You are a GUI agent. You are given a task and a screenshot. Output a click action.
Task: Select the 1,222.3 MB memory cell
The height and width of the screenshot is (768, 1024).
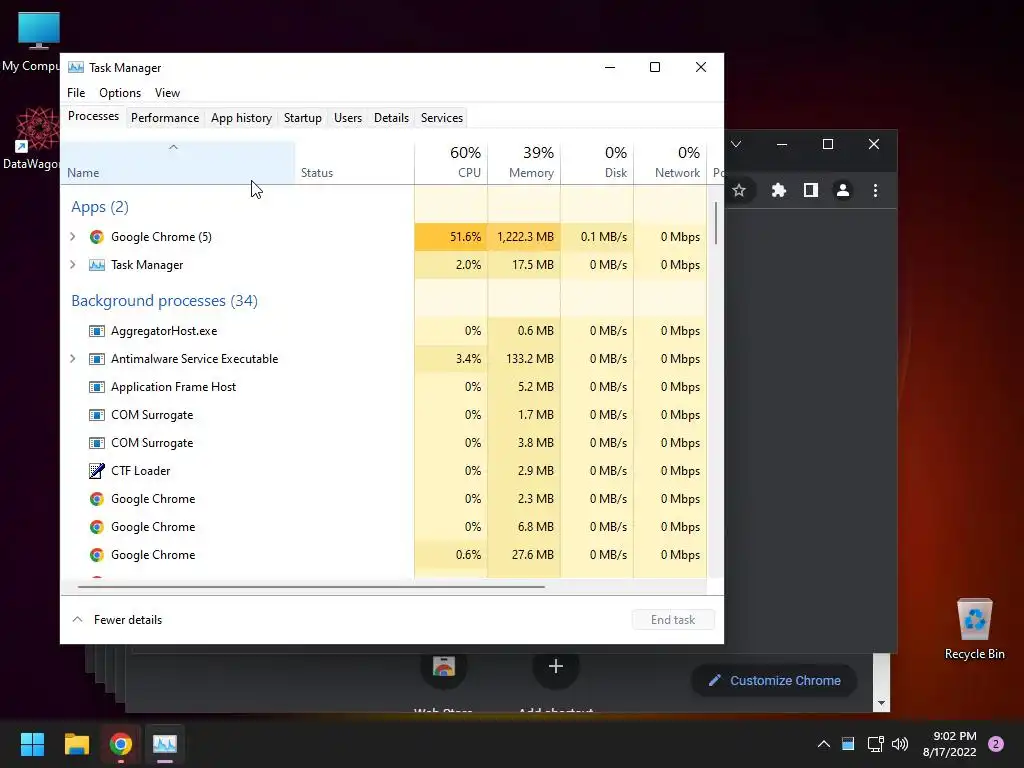pyautogui.click(x=524, y=236)
